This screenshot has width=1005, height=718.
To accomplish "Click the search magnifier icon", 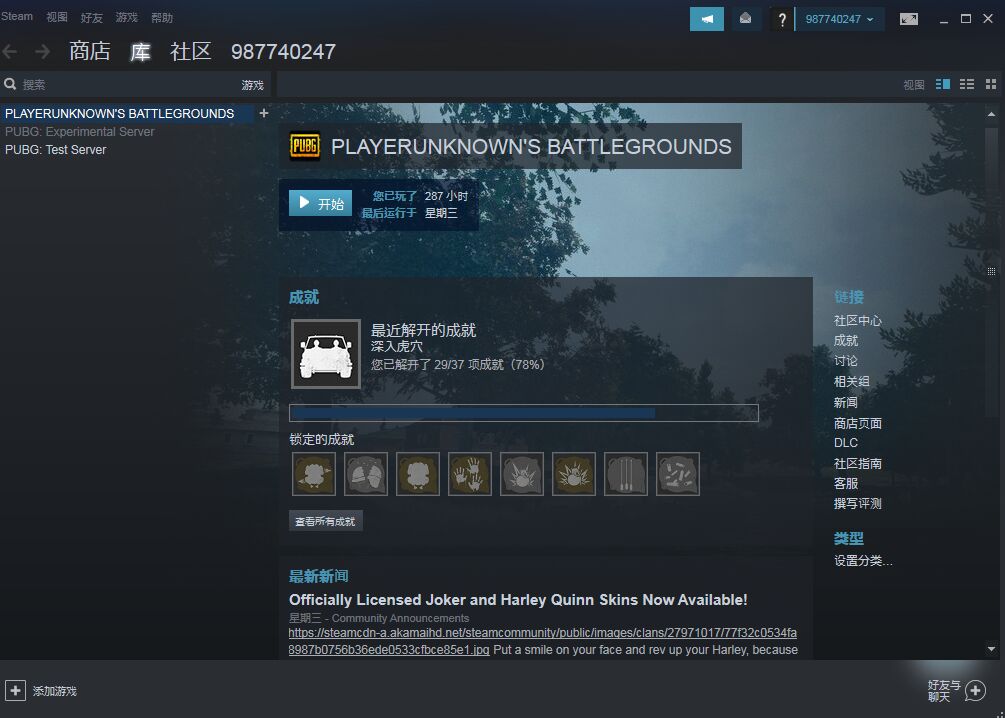I will click(10, 84).
